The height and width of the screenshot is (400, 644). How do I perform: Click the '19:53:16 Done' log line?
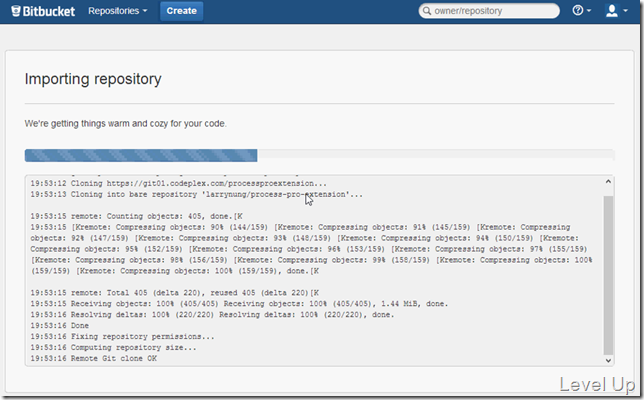[60, 326]
